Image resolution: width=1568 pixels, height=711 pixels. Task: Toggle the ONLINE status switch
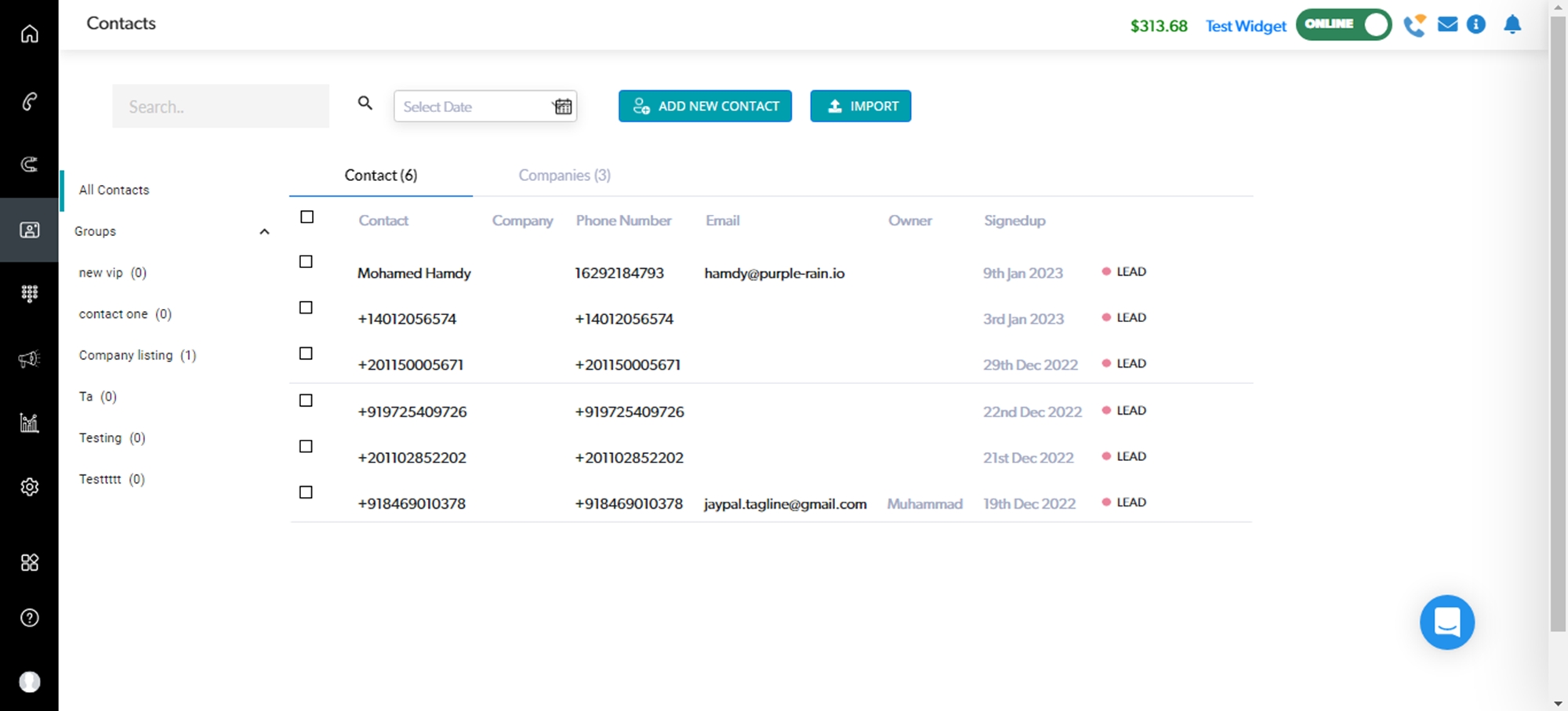coord(1343,25)
